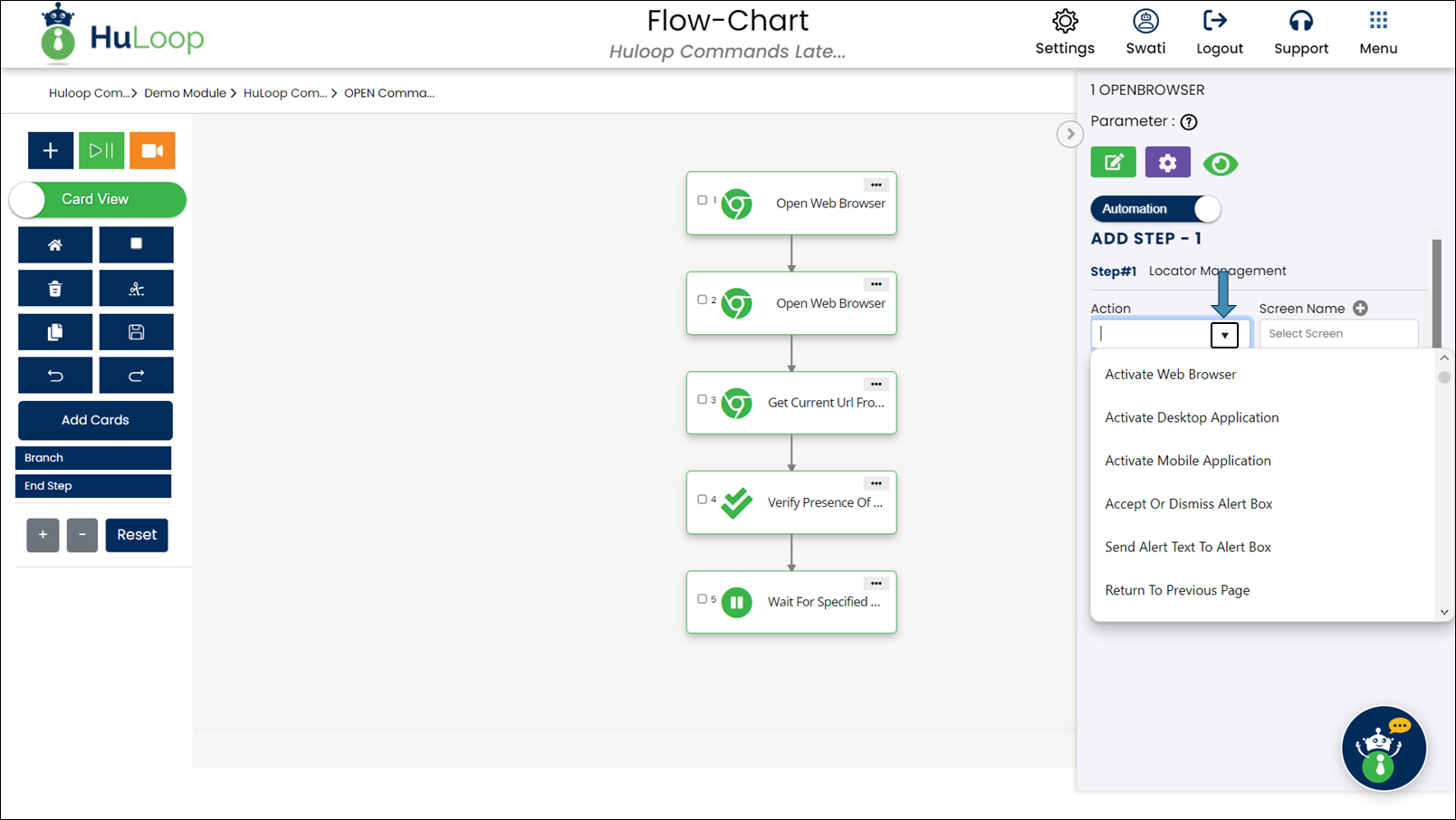The image size is (1456, 820).
Task: Toggle the Automation switch
Action: pyautogui.click(x=1155, y=209)
